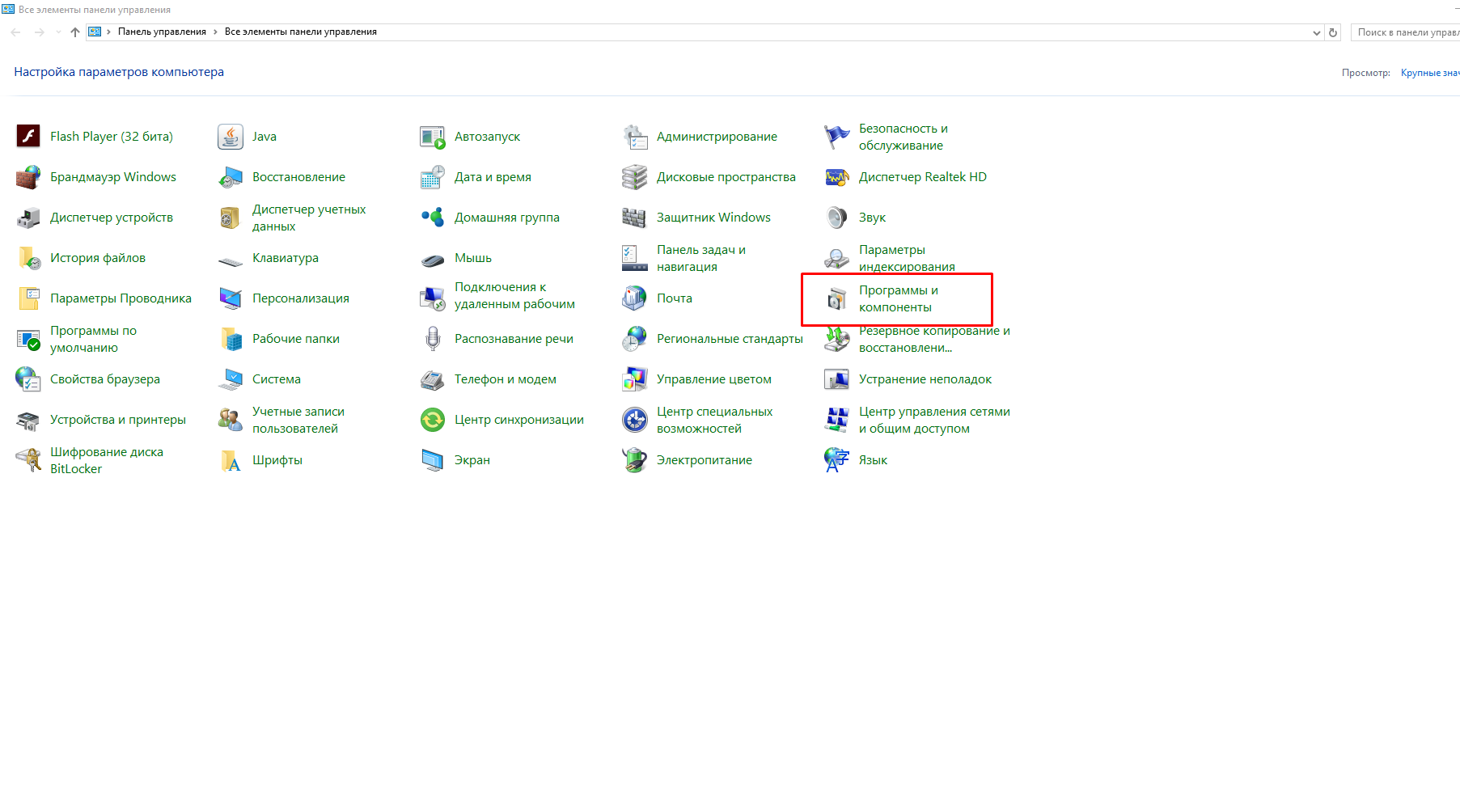The height and width of the screenshot is (812, 1460).
Task: Open the Программы и компоненты icon
Action: (x=837, y=298)
